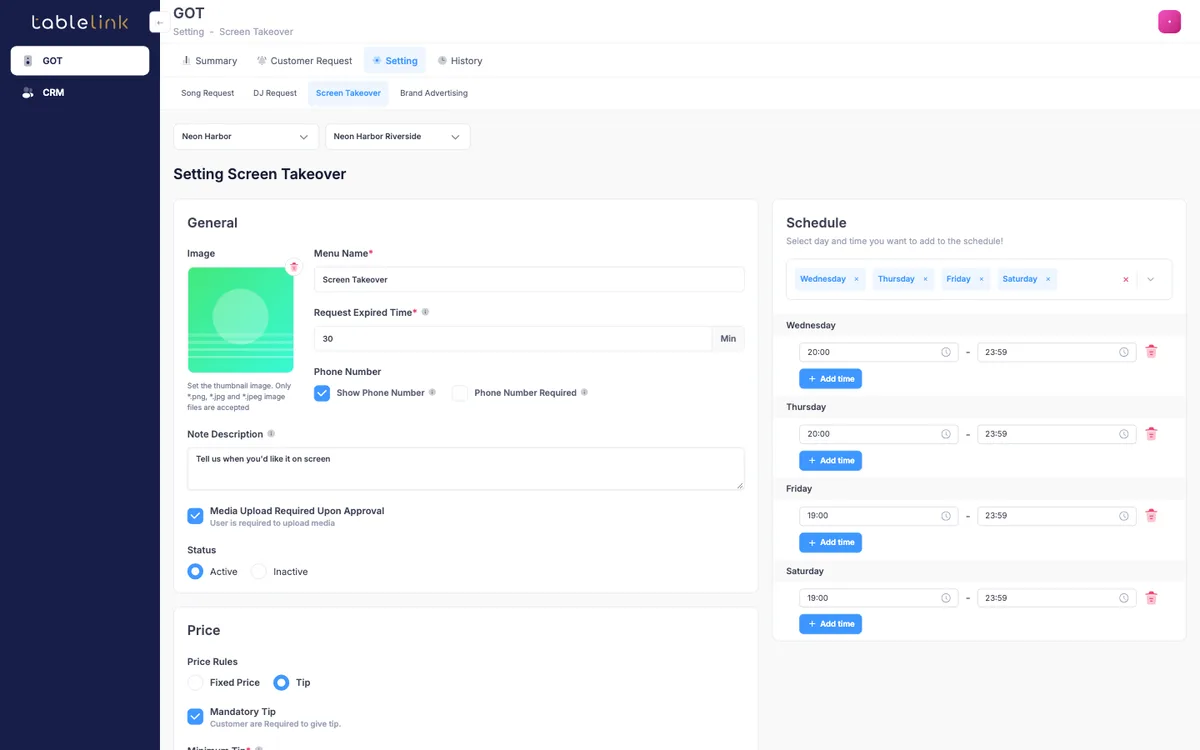Open the Brand Advertising sub-tab
This screenshot has height=750, width=1200.
[x=434, y=93]
